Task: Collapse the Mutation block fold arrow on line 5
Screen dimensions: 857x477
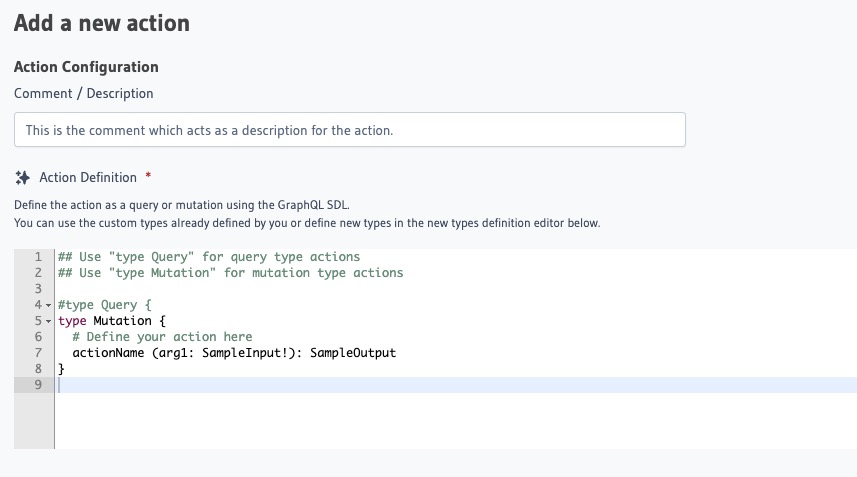Action: [48, 321]
